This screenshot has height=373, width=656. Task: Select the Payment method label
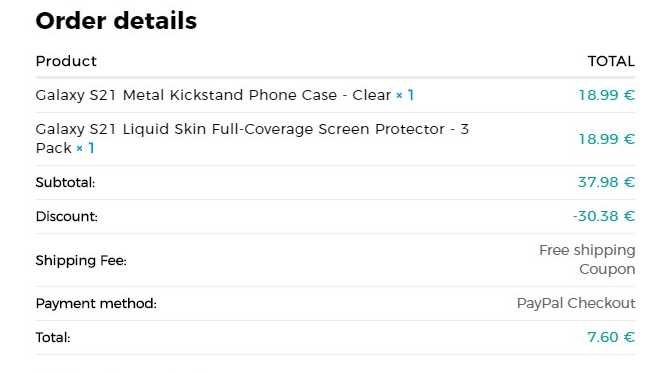[96, 303]
